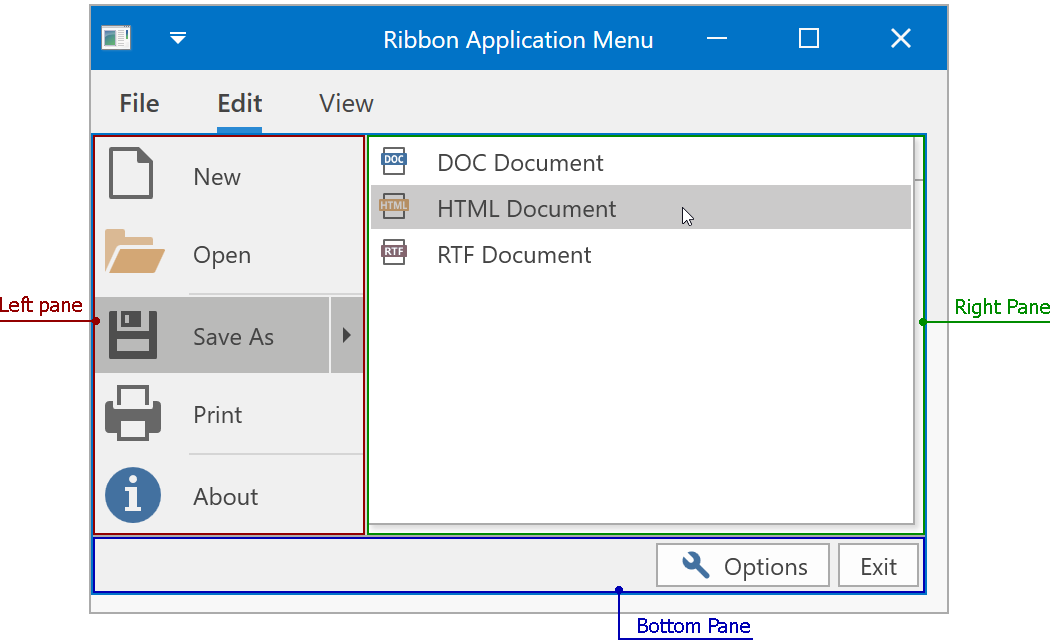Click the Exit button
Image resolution: width=1050 pixels, height=640 pixels.
click(x=878, y=566)
